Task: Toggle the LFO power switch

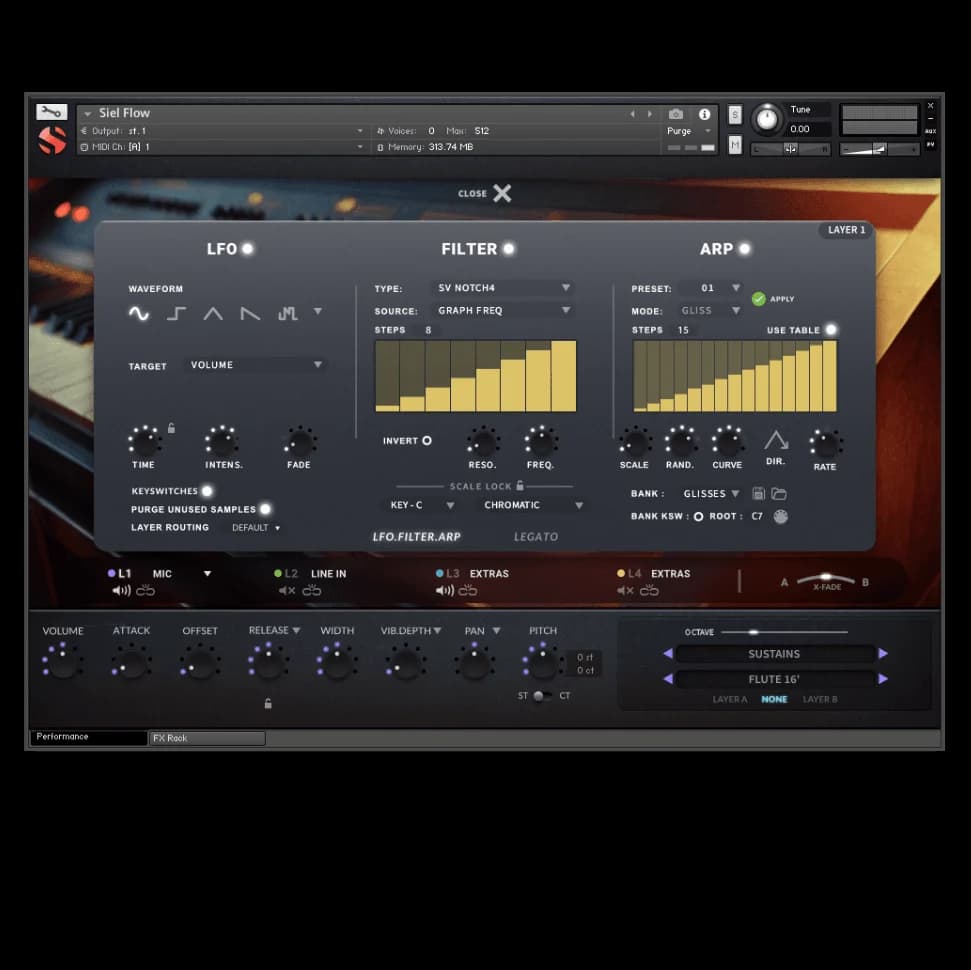Action: coord(247,249)
